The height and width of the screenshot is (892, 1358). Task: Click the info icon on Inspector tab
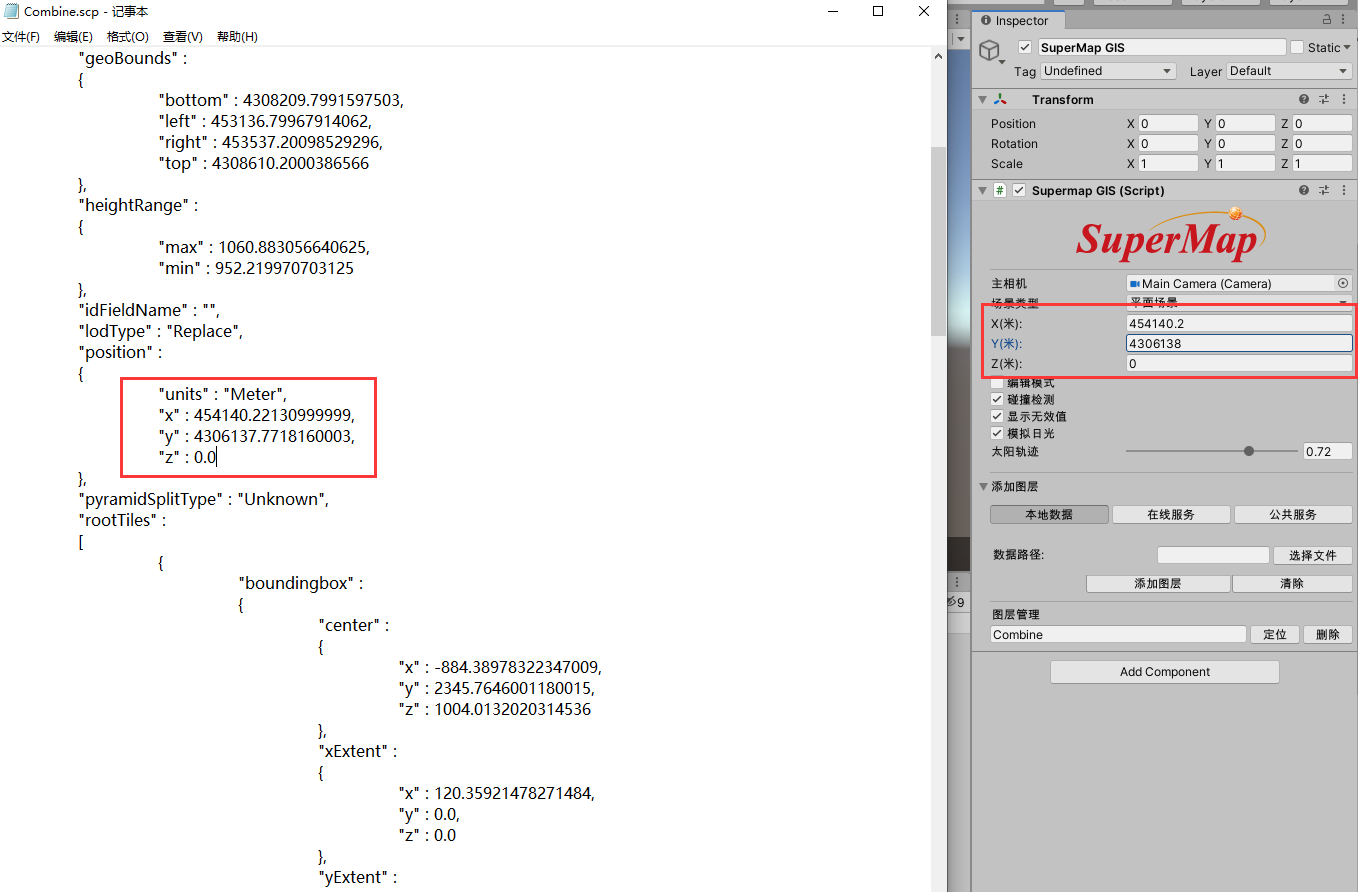pos(985,20)
